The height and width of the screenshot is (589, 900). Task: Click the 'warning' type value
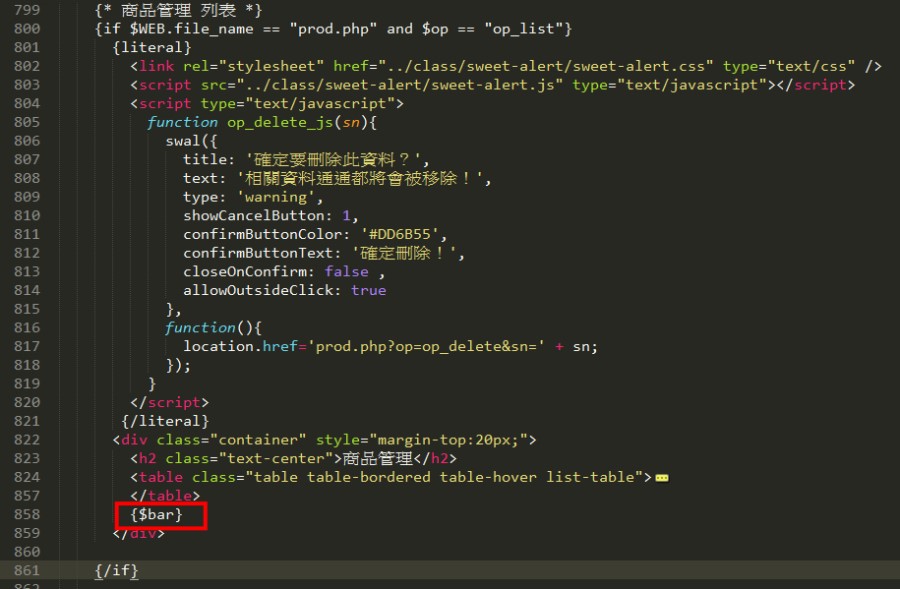[276, 197]
